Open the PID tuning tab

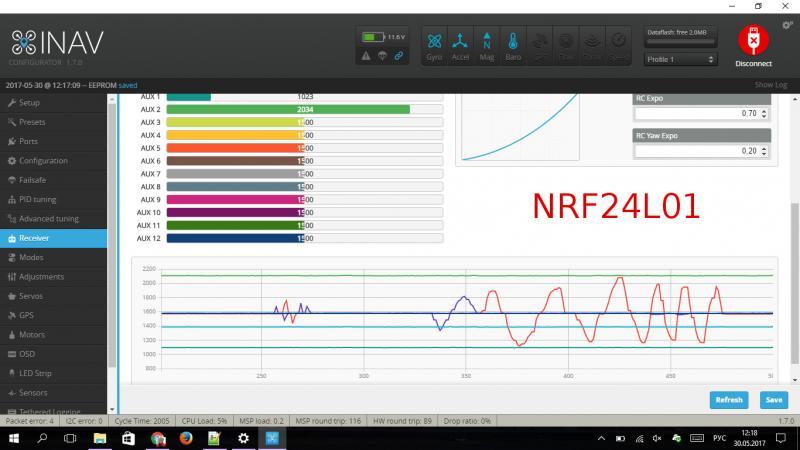(38, 199)
